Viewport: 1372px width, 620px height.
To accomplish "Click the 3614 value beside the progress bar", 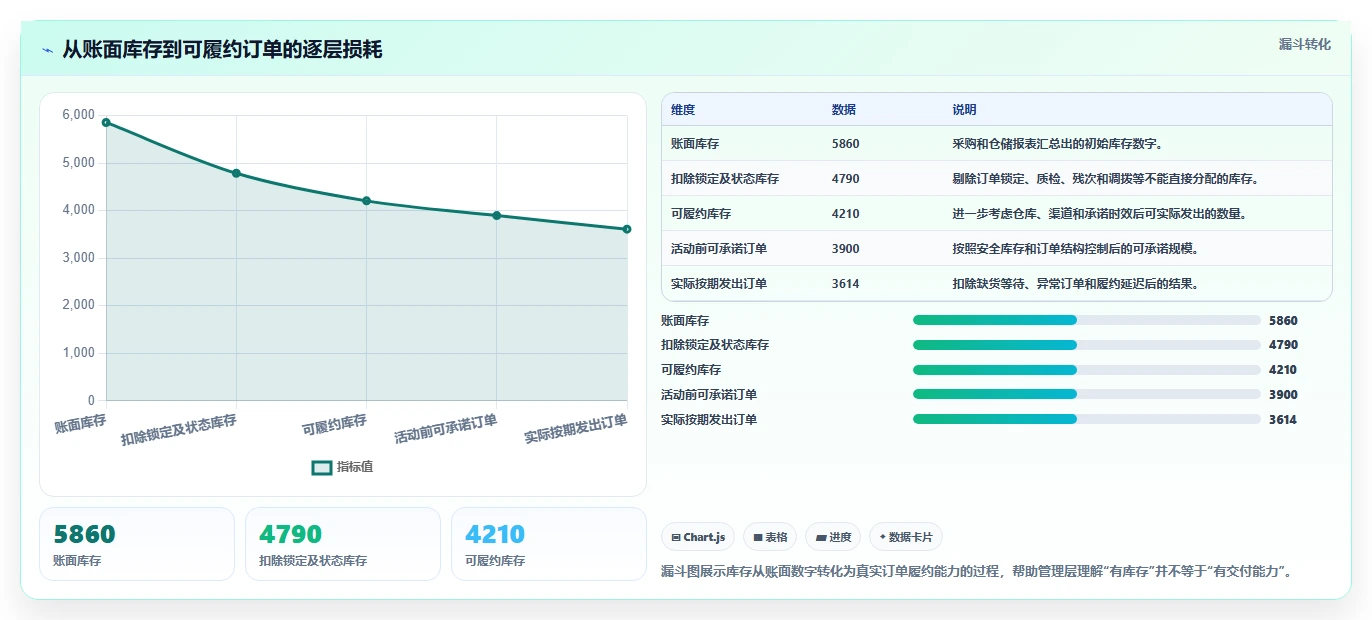I will point(1283,420).
